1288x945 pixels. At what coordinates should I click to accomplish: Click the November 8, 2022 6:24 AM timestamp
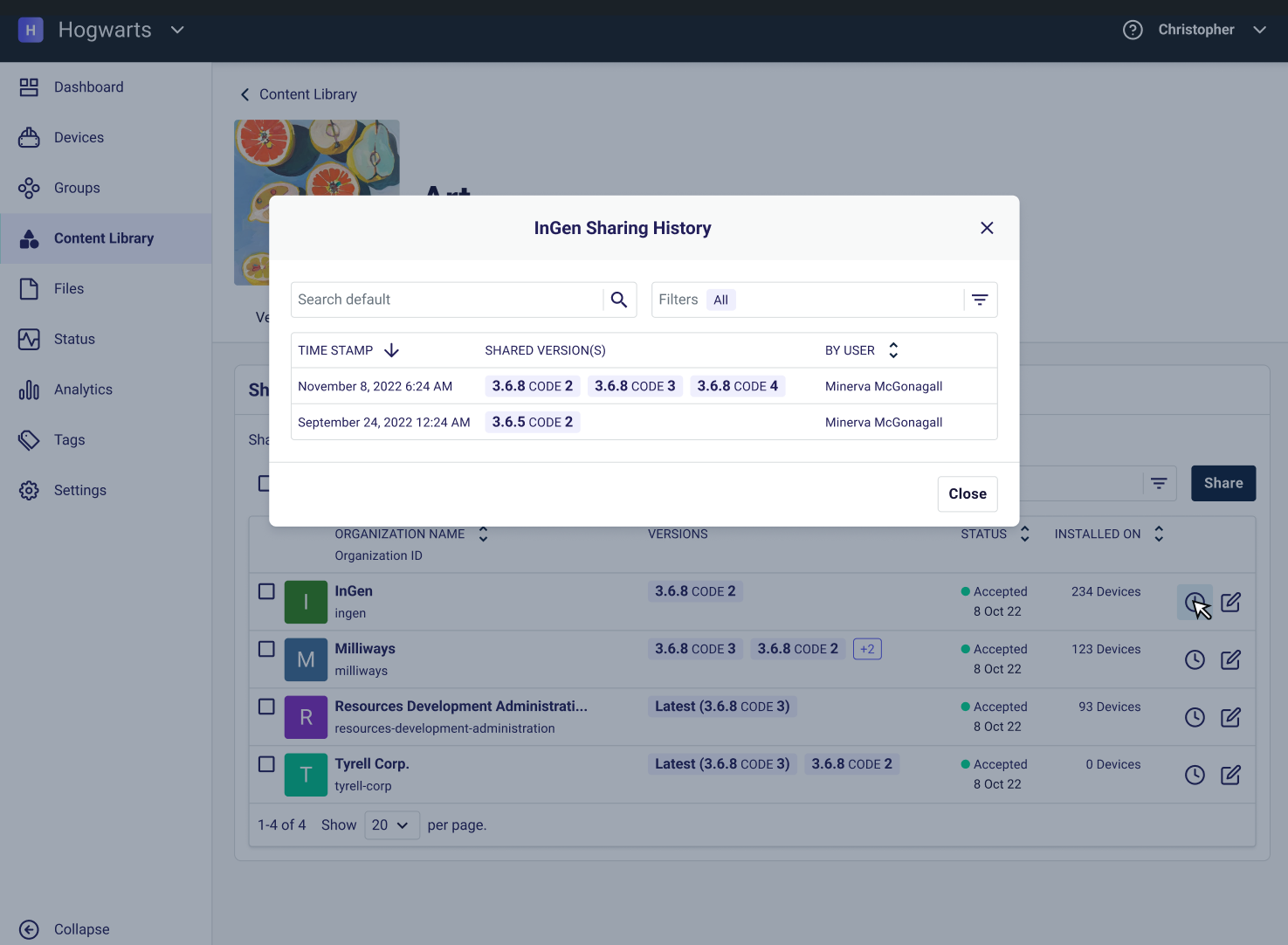point(375,386)
